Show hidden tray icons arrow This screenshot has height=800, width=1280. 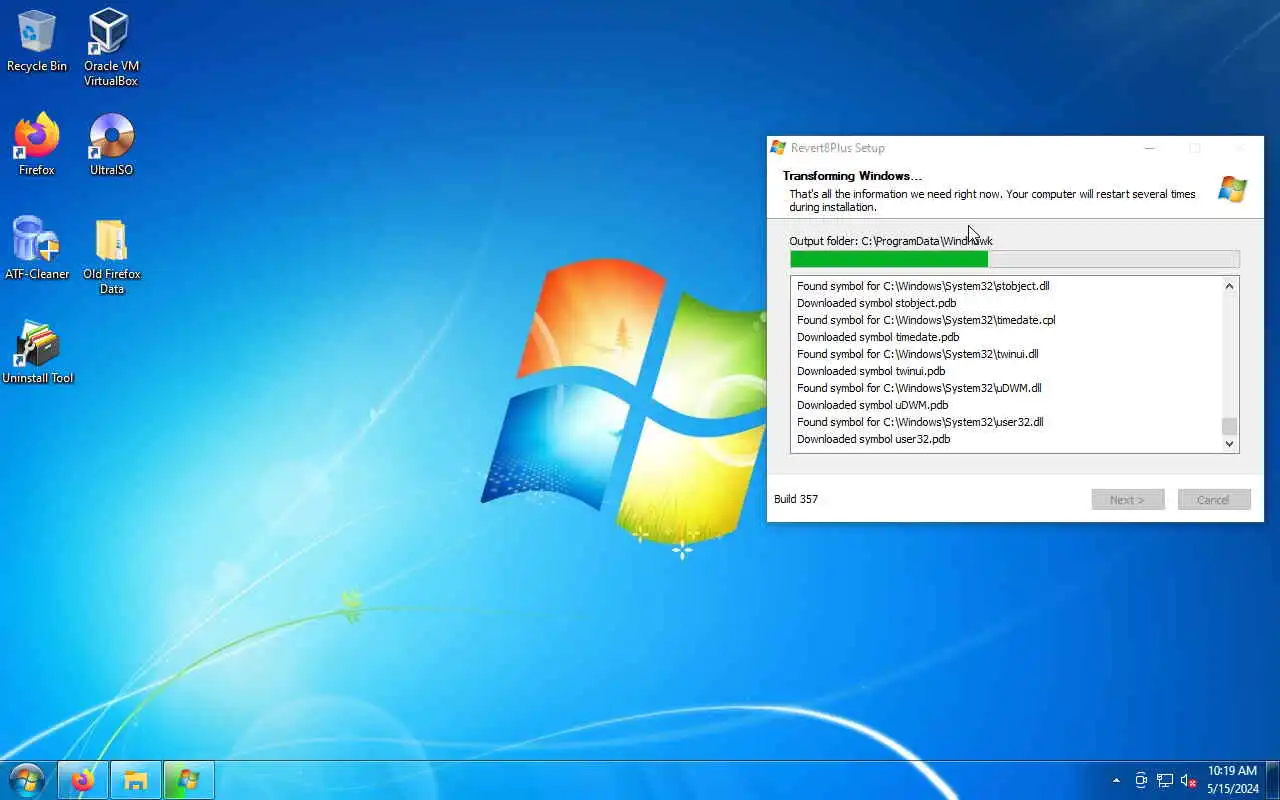(1116, 780)
